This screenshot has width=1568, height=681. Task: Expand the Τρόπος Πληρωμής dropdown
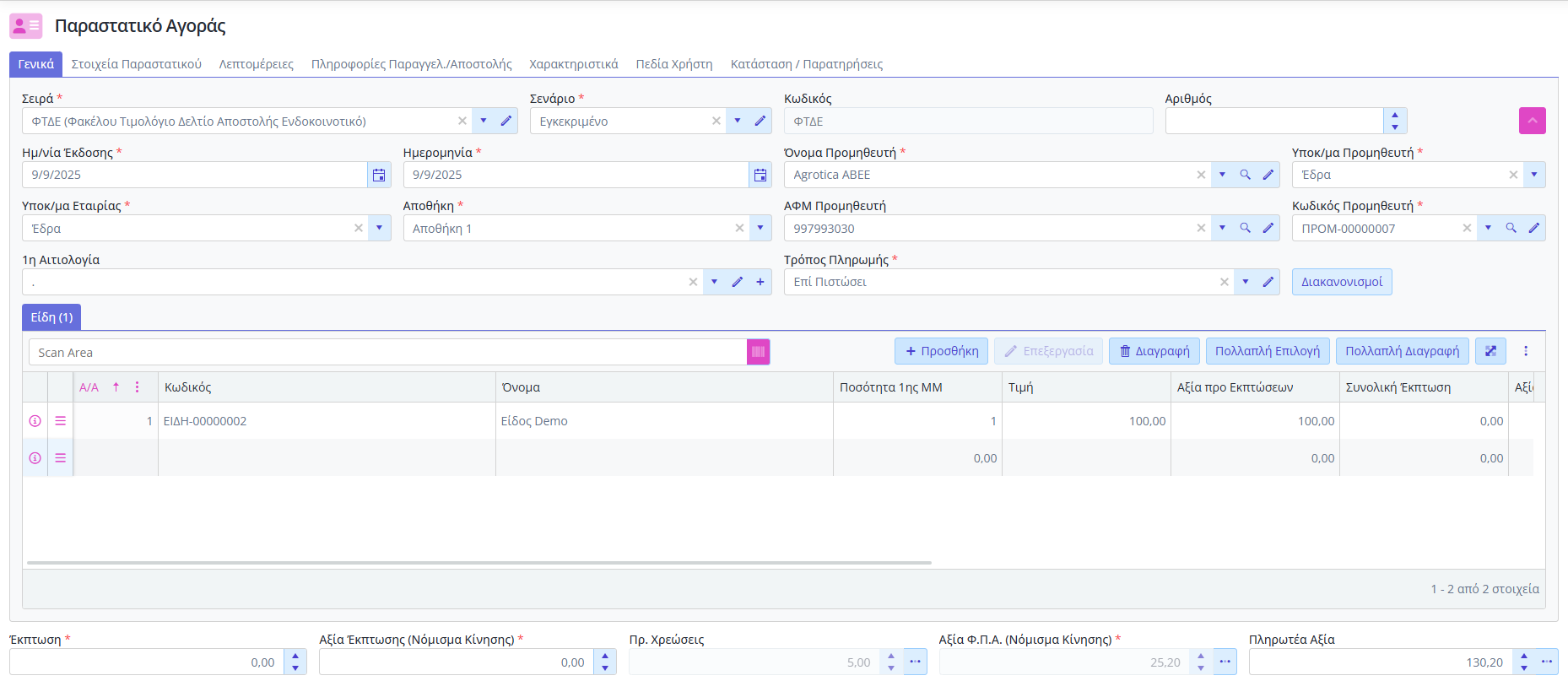click(1246, 282)
